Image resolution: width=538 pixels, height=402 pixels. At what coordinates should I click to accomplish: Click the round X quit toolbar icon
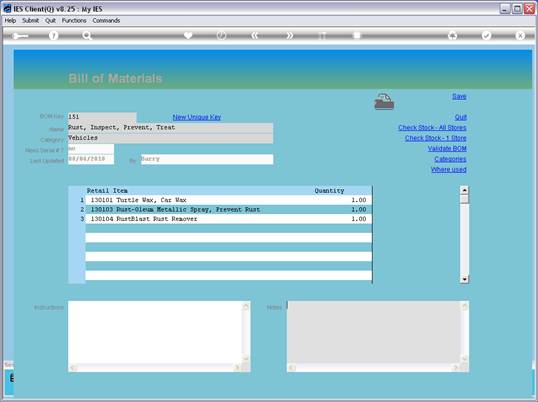point(520,35)
